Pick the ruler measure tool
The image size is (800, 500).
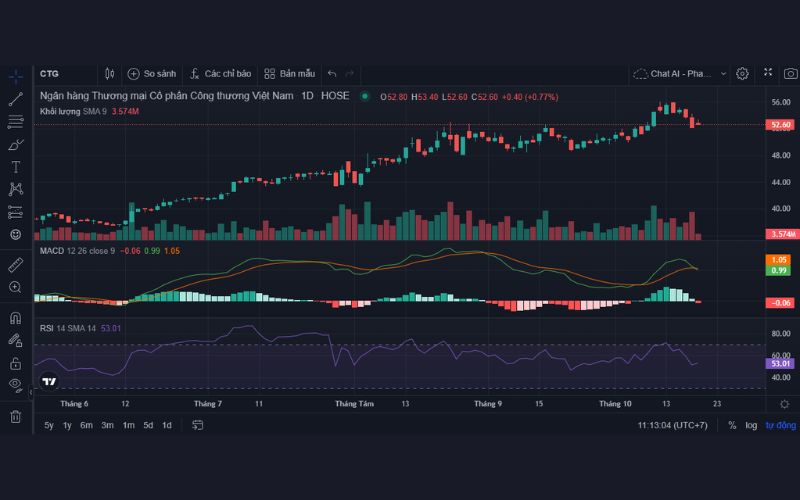15,265
